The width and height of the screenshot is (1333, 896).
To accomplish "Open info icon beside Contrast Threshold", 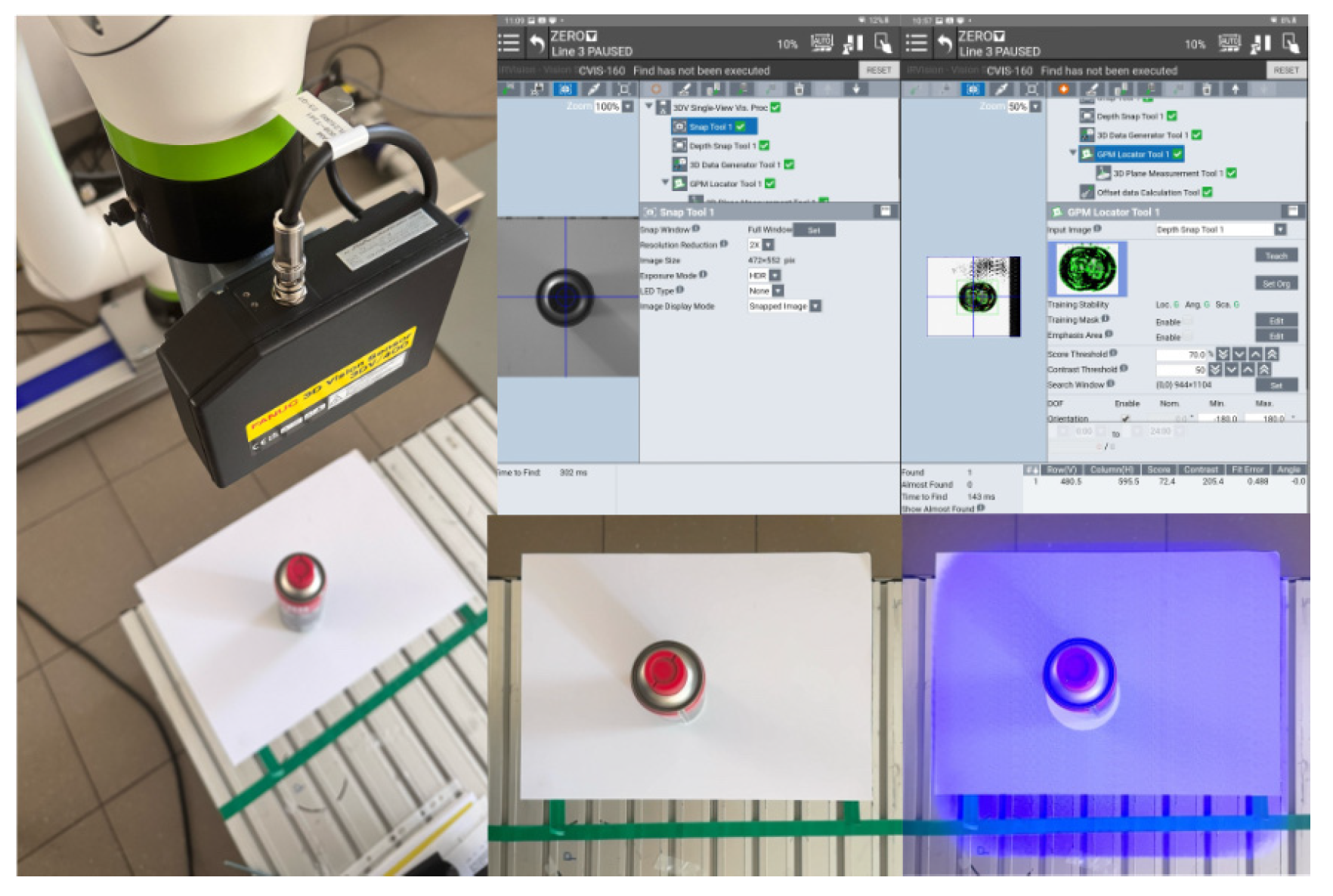I will tap(1124, 369).
